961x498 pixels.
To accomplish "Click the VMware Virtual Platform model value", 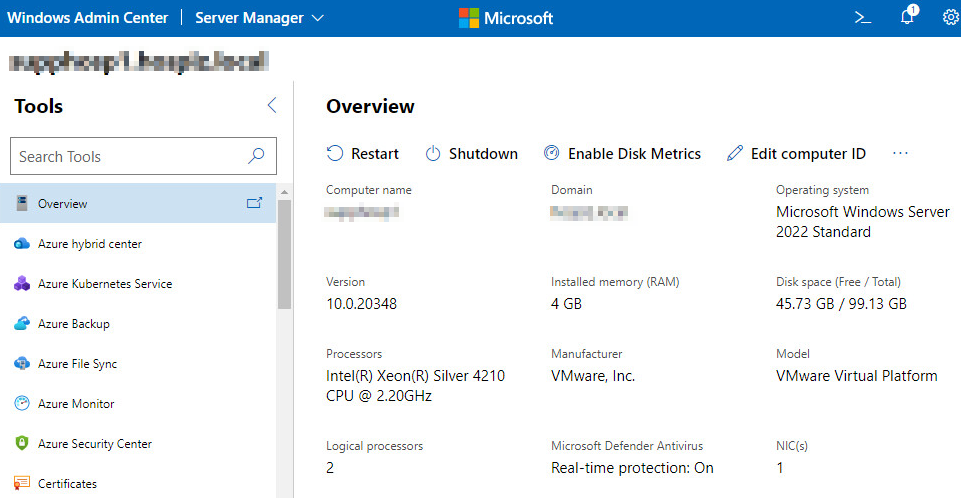I will click(x=856, y=375).
